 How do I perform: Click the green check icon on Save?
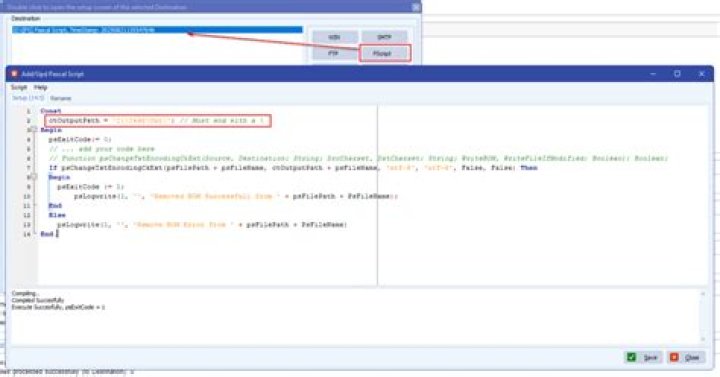click(631, 357)
